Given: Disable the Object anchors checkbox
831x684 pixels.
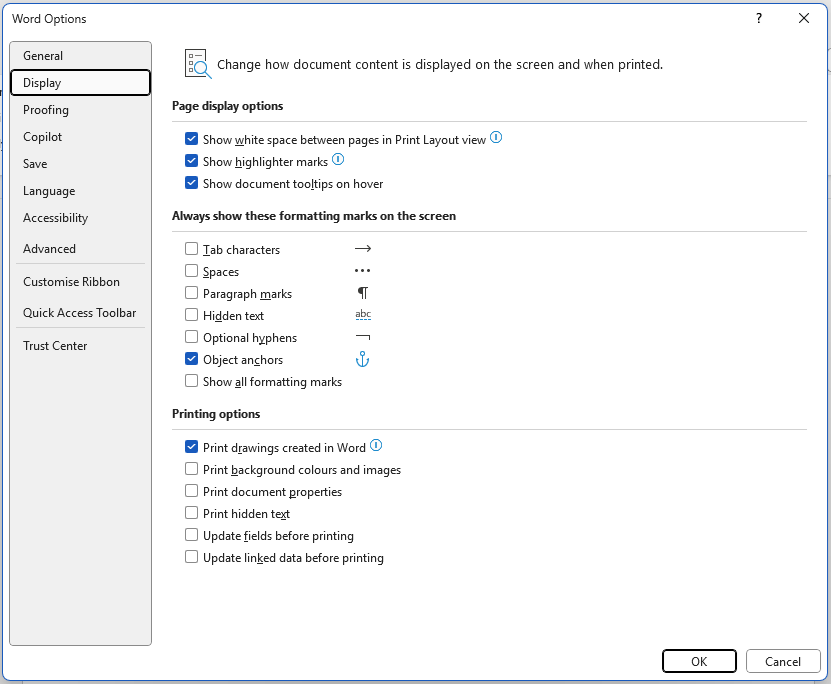Looking at the screenshot, I should [190, 358].
